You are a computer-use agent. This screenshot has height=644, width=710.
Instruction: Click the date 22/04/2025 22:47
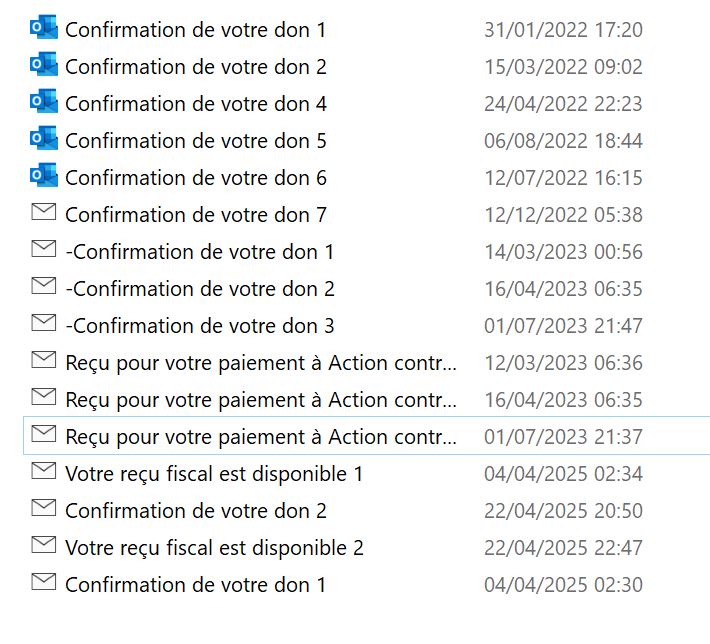563,548
